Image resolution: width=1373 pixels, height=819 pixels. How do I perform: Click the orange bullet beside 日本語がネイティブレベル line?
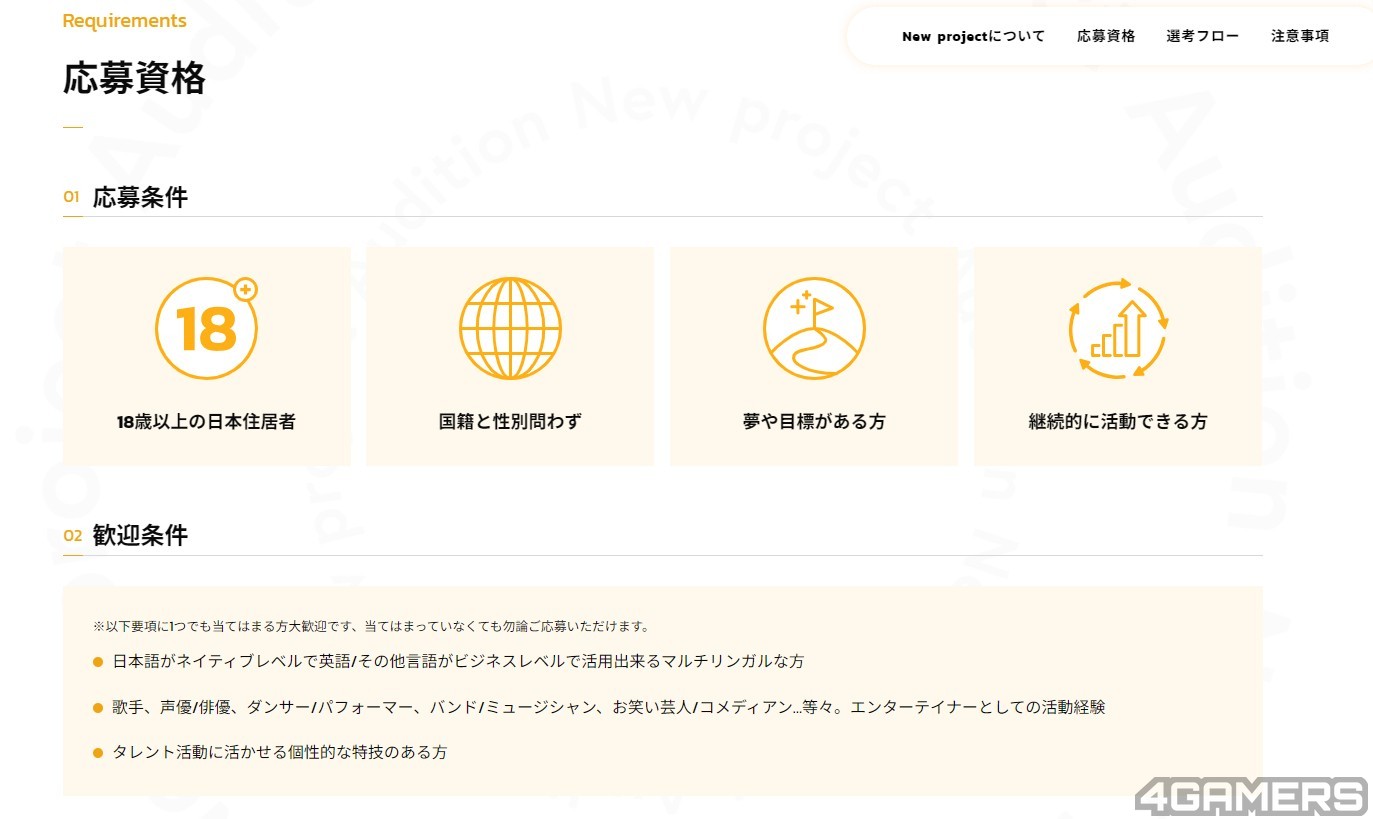(98, 662)
